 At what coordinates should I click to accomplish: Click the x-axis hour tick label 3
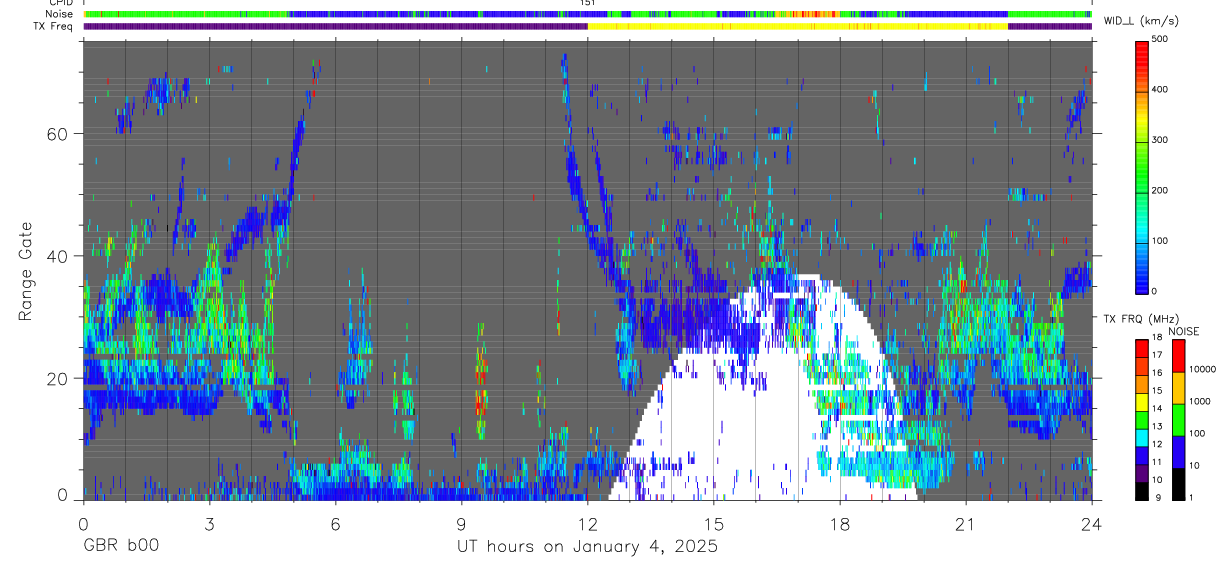point(209,524)
